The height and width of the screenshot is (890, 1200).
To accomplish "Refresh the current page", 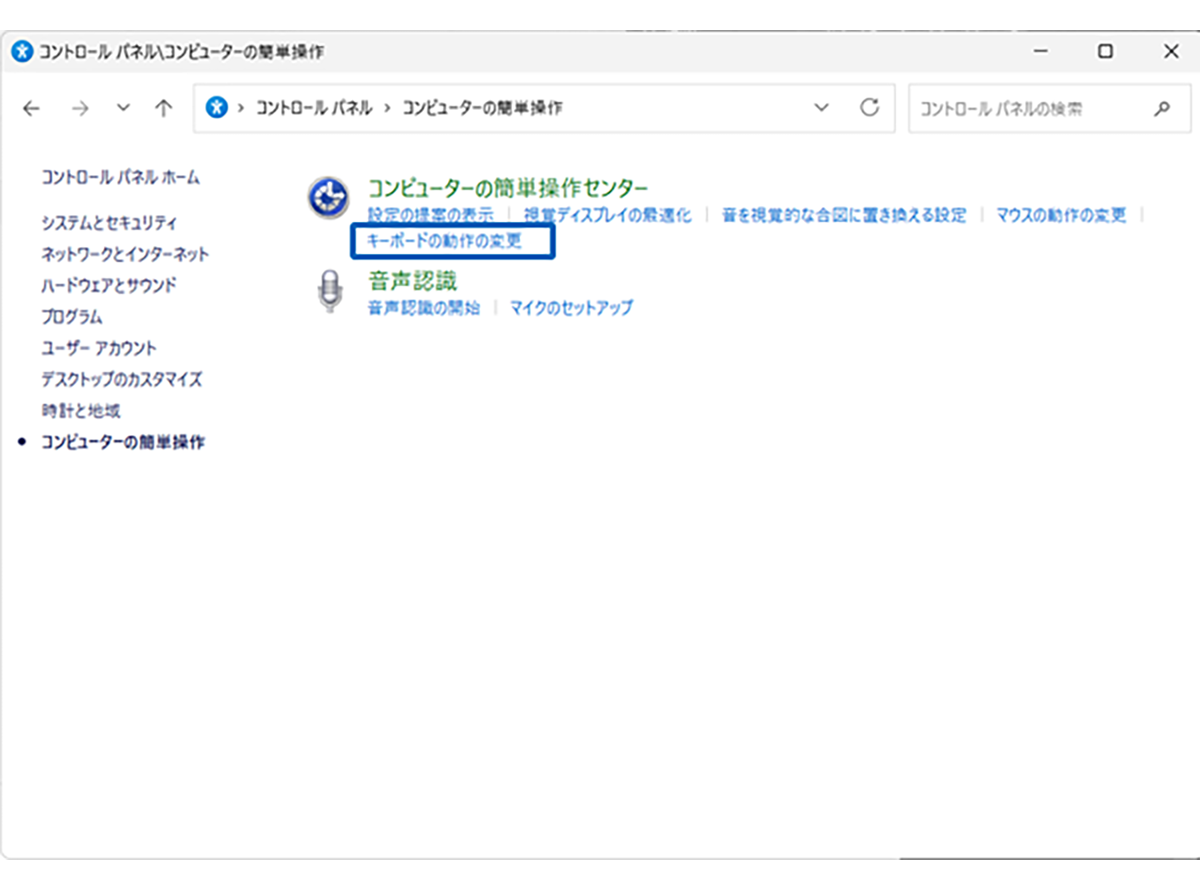I will (x=870, y=107).
